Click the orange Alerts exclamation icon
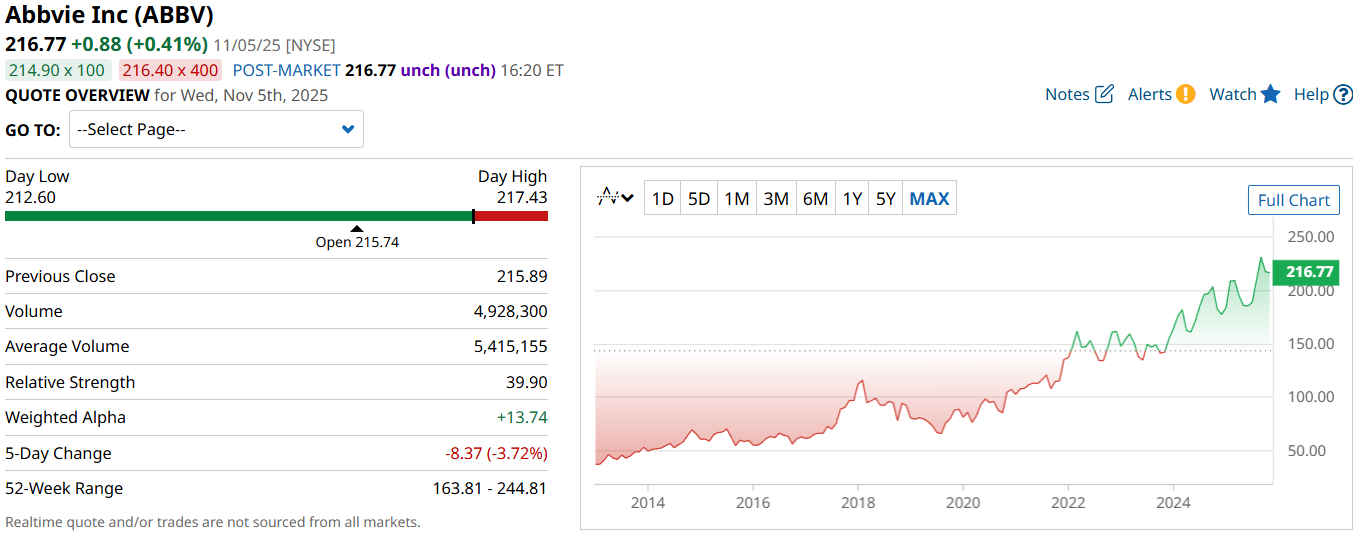Viewport: 1360px width, 538px height. tap(1185, 94)
